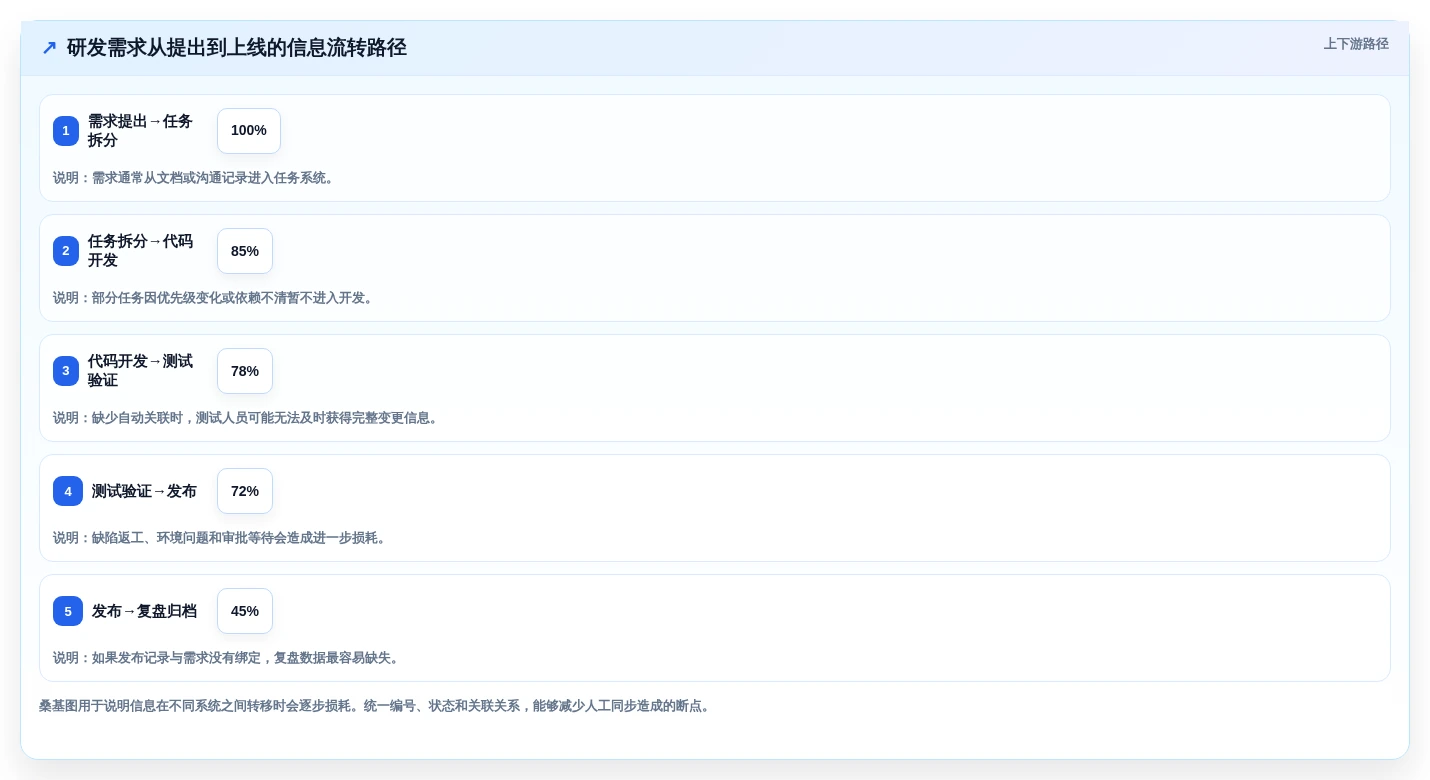Click the 发布→复盘归档 step title

144,611
